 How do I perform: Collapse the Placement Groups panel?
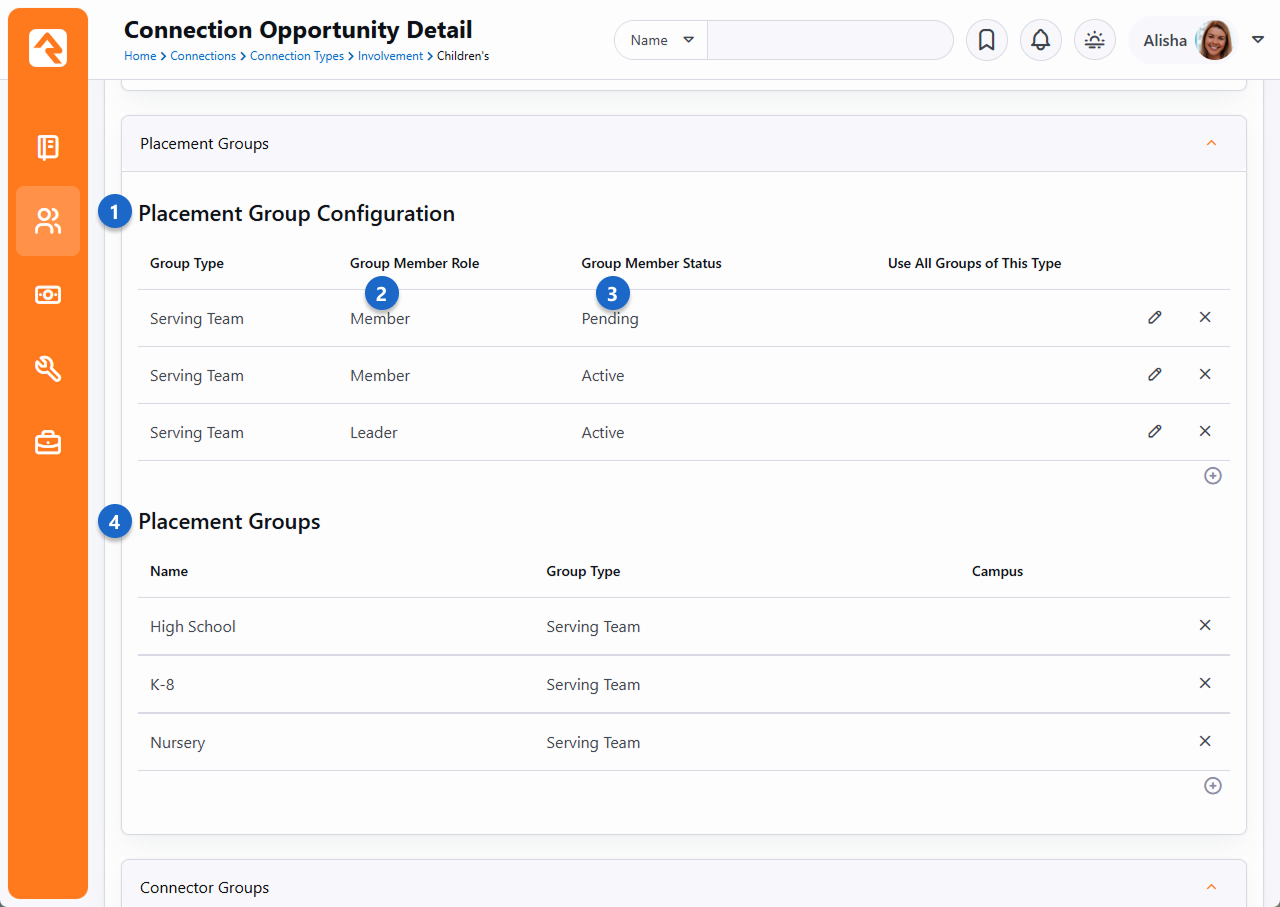pos(1211,144)
